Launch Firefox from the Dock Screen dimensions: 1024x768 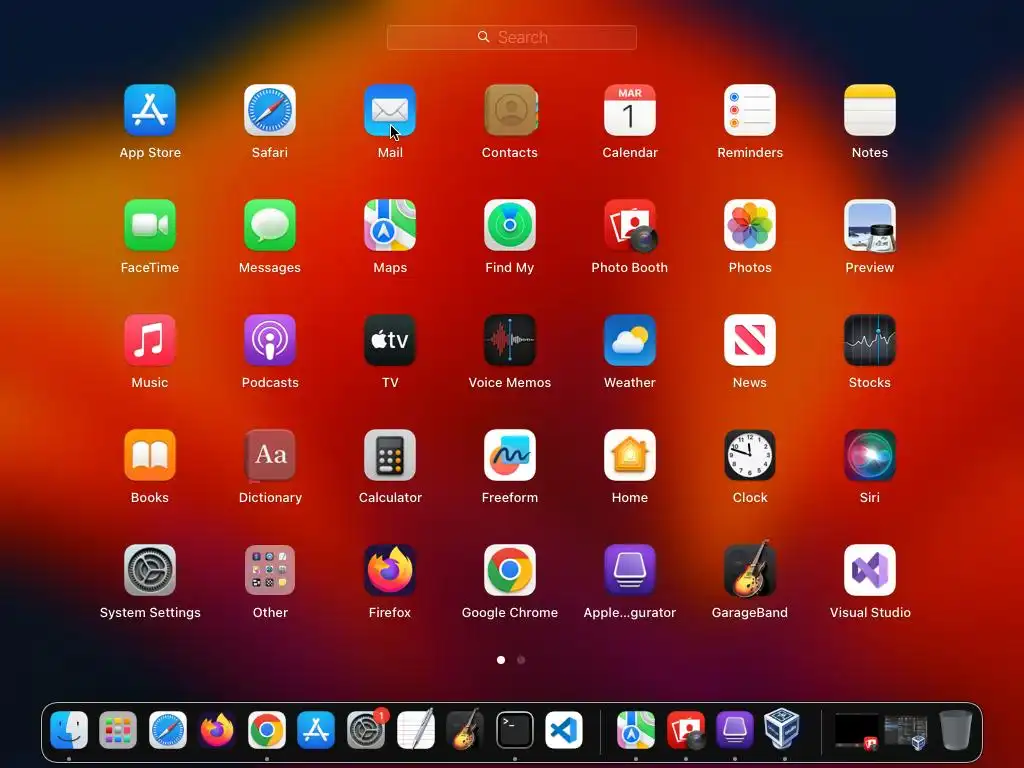(x=217, y=729)
